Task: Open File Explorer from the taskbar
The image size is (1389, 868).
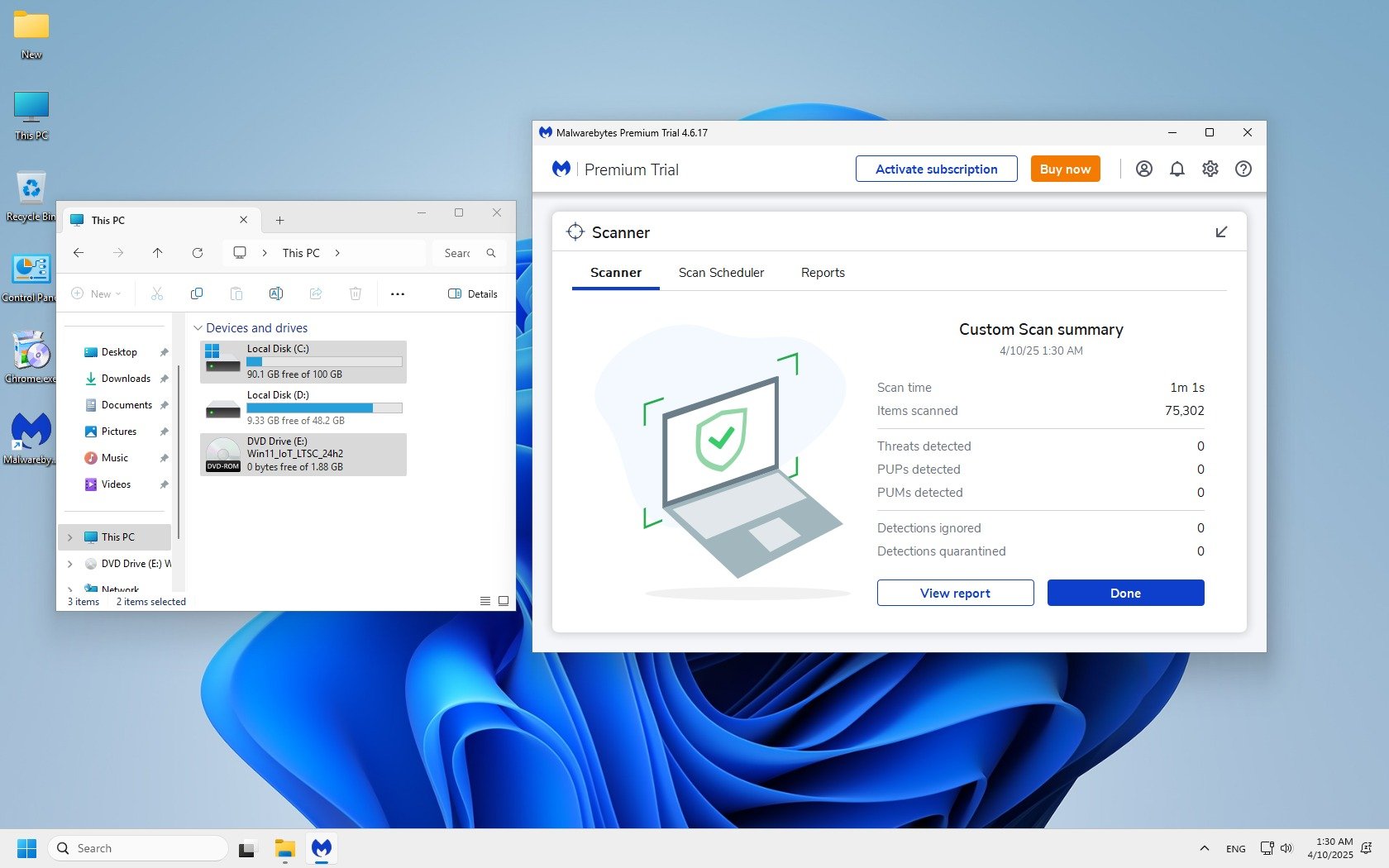Action: pyautogui.click(x=285, y=848)
